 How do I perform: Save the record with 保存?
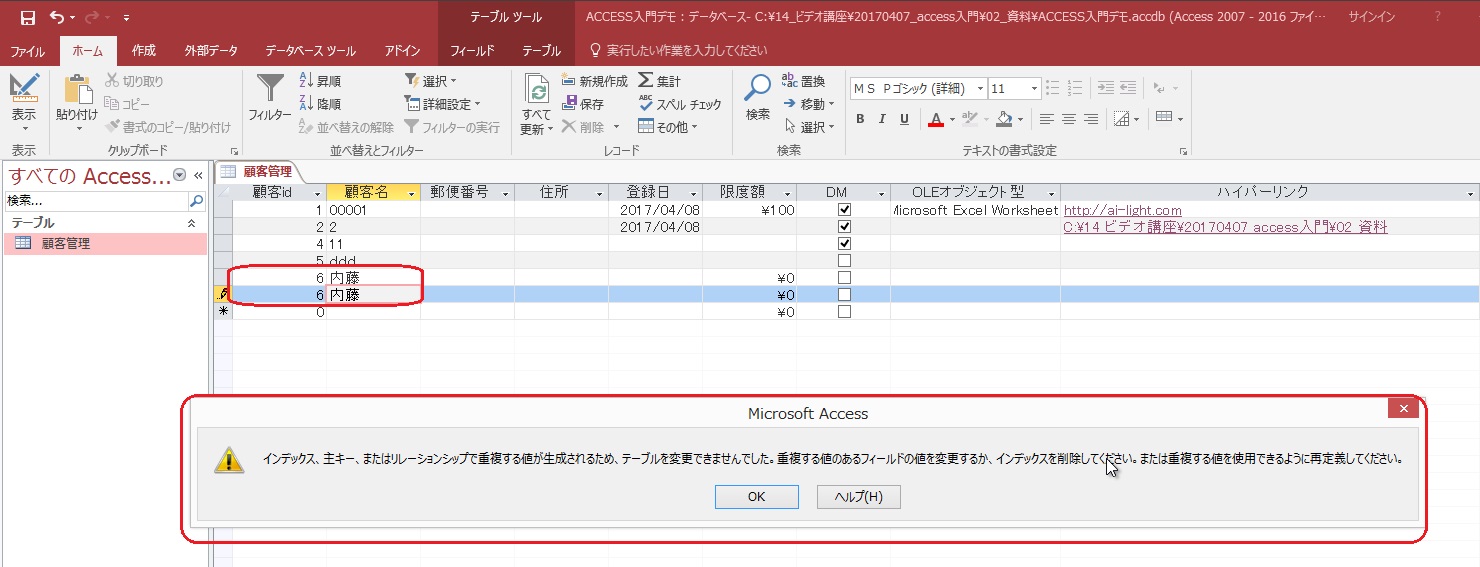583,104
